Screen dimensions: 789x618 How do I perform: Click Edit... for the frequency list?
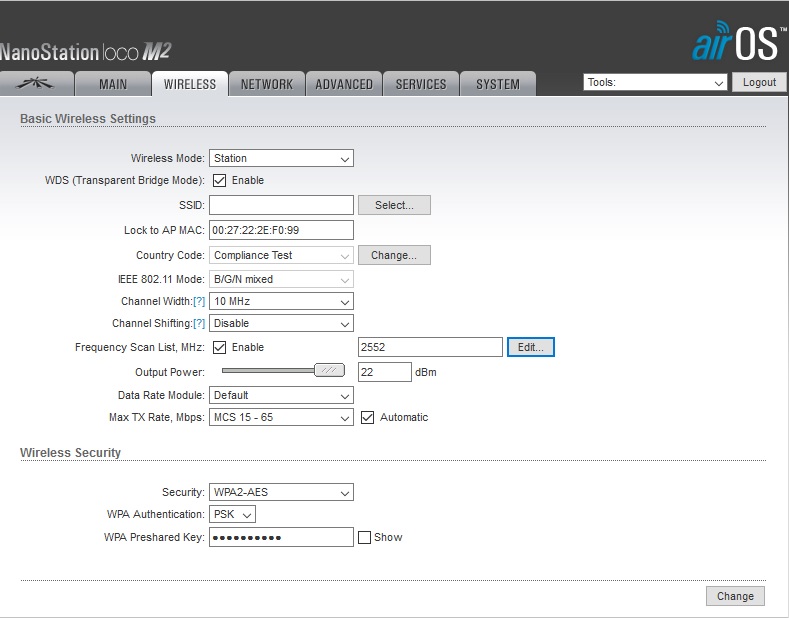(530, 347)
